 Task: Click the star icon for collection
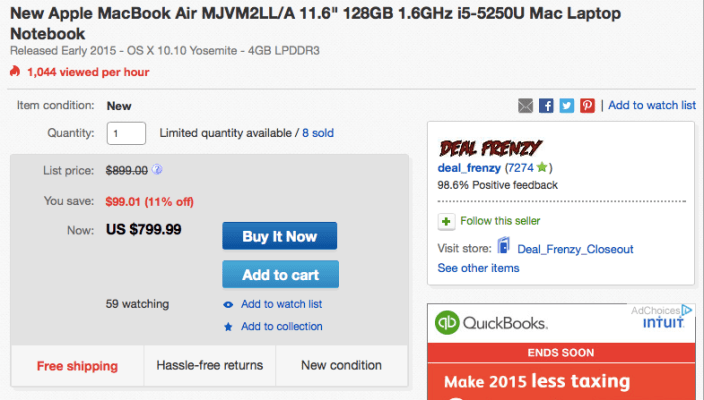pyautogui.click(x=228, y=327)
